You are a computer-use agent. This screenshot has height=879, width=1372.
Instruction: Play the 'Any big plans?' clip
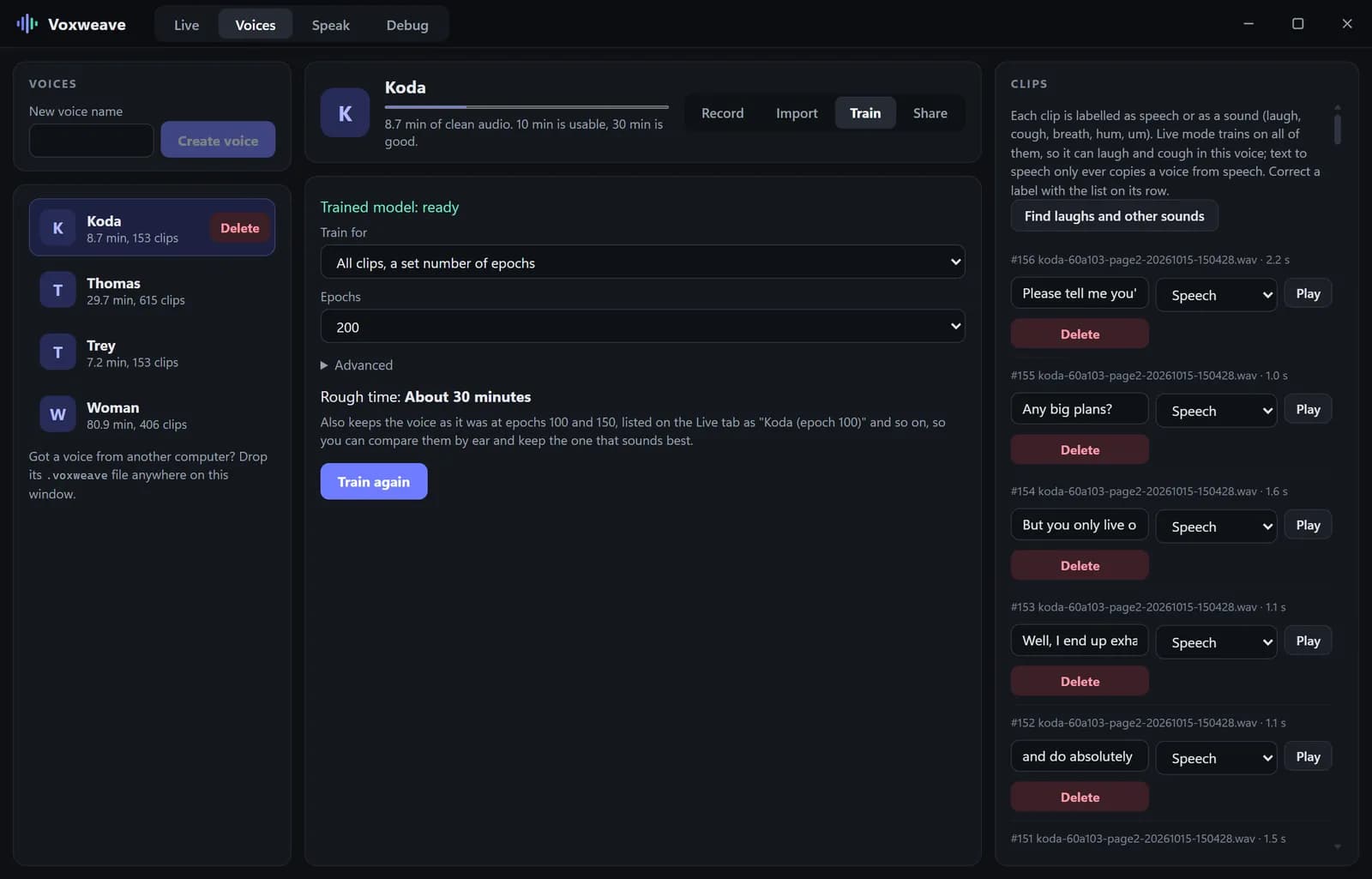1308,410
